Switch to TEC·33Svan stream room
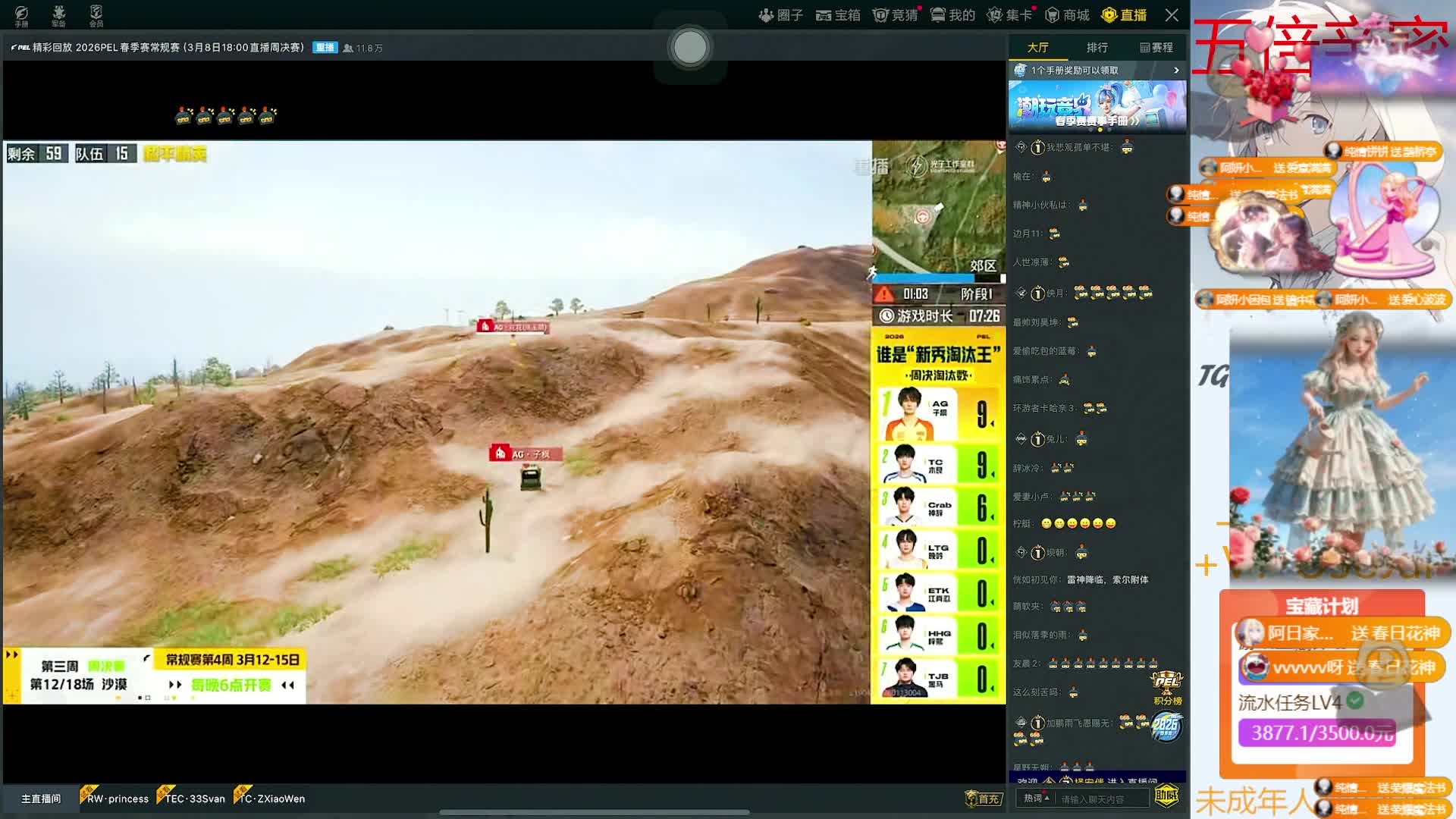Image resolution: width=1456 pixels, height=819 pixels. [194, 799]
